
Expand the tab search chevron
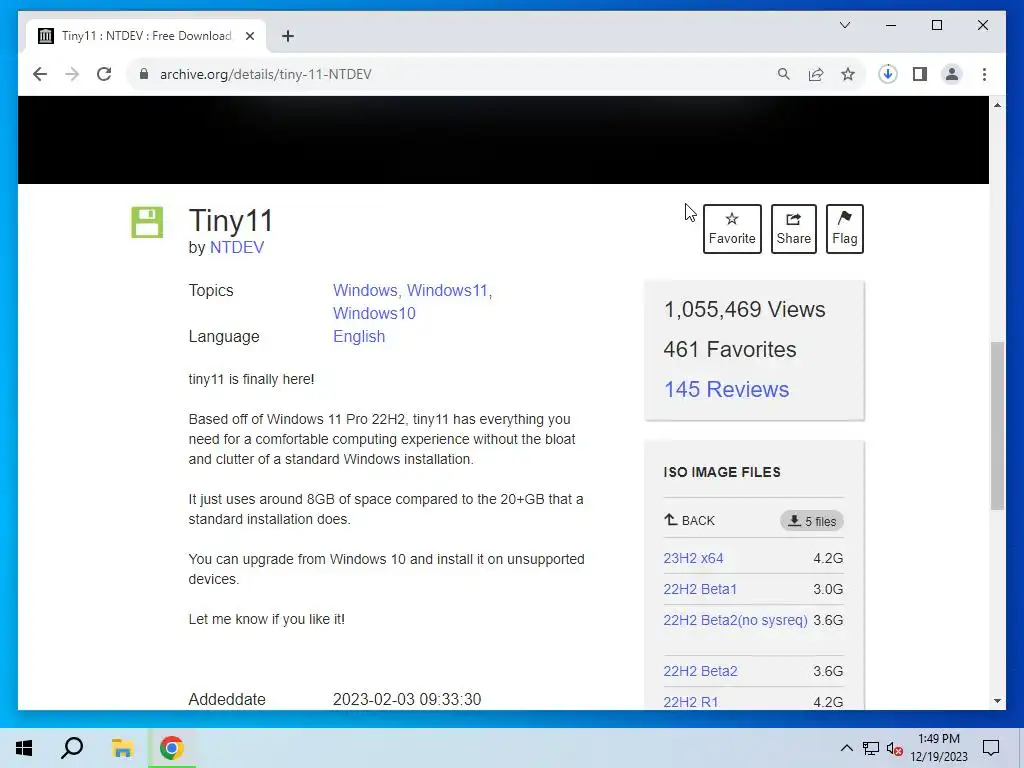(x=844, y=25)
